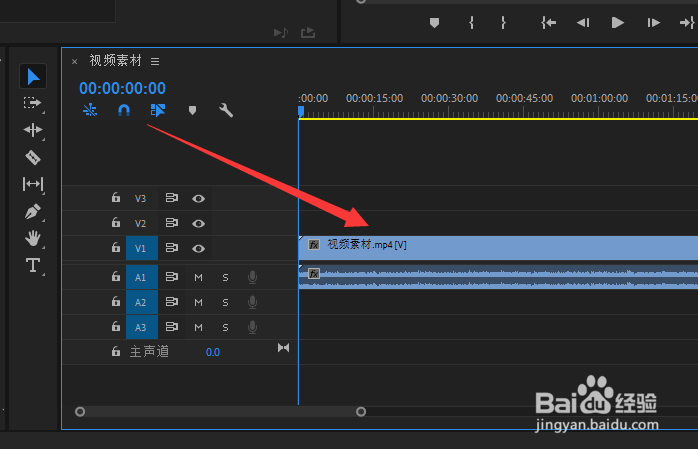Click timeline ruler at 00:00:30:00
The width and height of the screenshot is (698, 449).
pyautogui.click(x=450, y=98)
